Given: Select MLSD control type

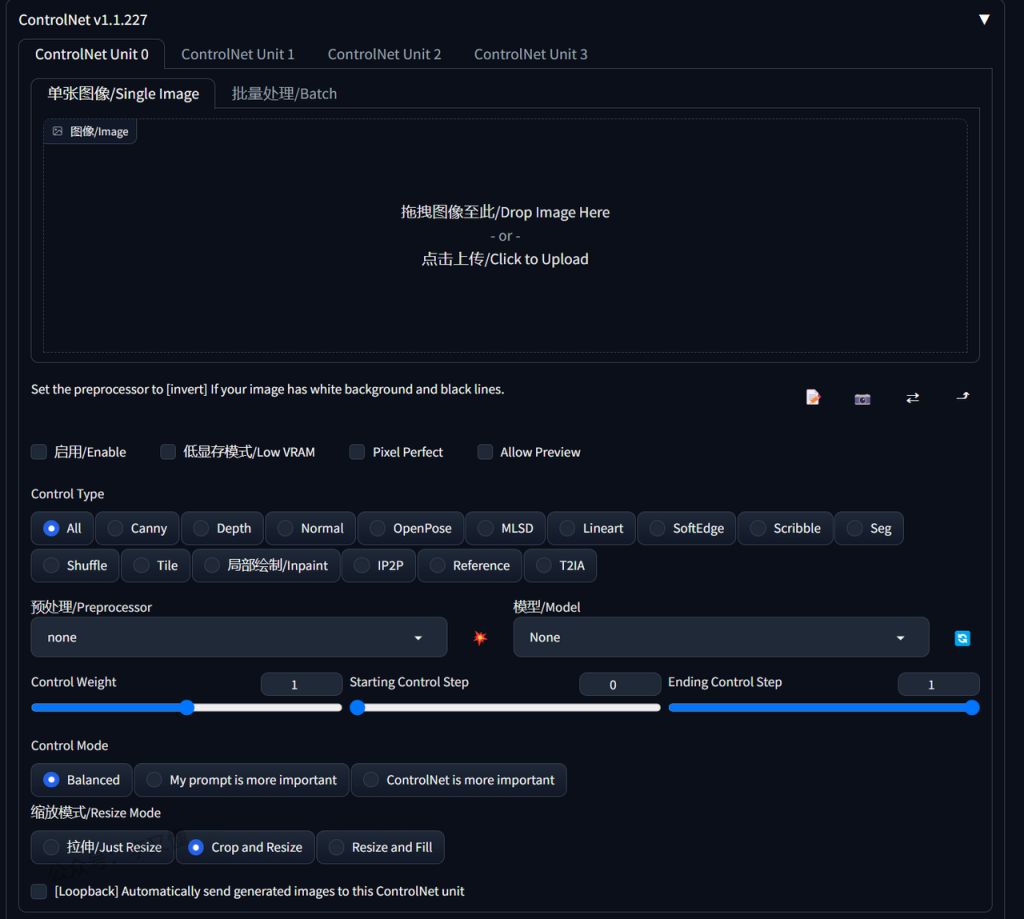Looking at the screenshot, I should pos(506,528).
